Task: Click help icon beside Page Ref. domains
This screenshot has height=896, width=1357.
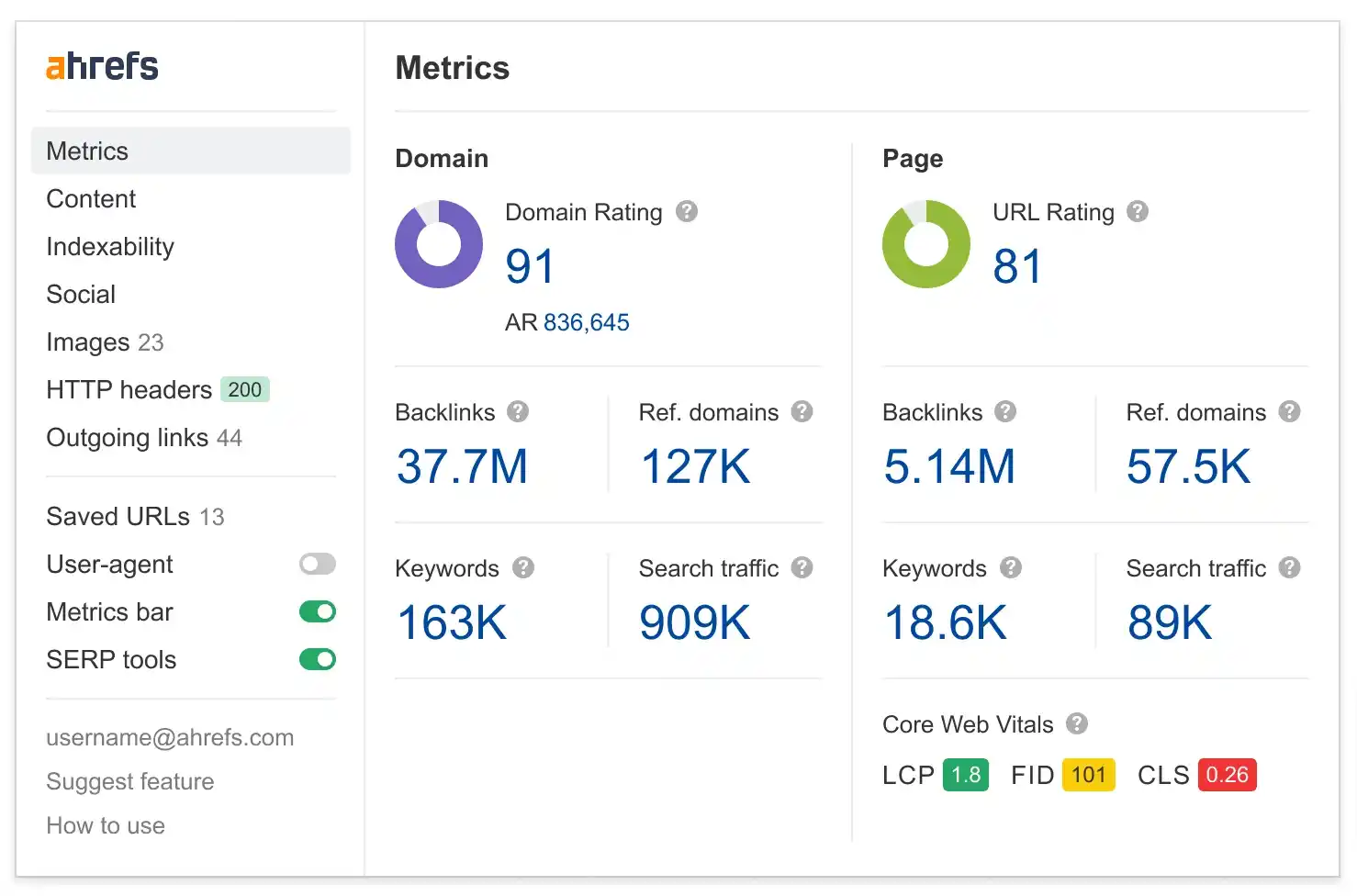Action: click(x=1290, y=411)
